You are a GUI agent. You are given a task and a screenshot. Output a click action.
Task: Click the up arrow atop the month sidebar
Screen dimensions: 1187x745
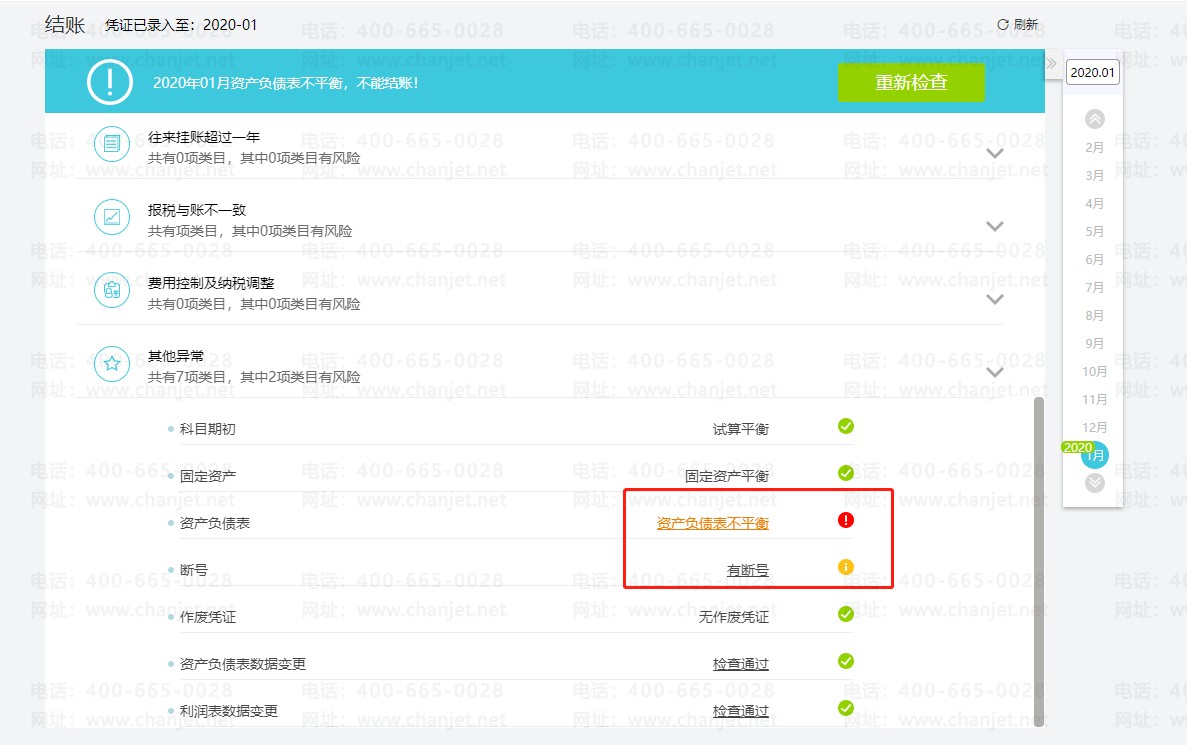coord(1093,118)
